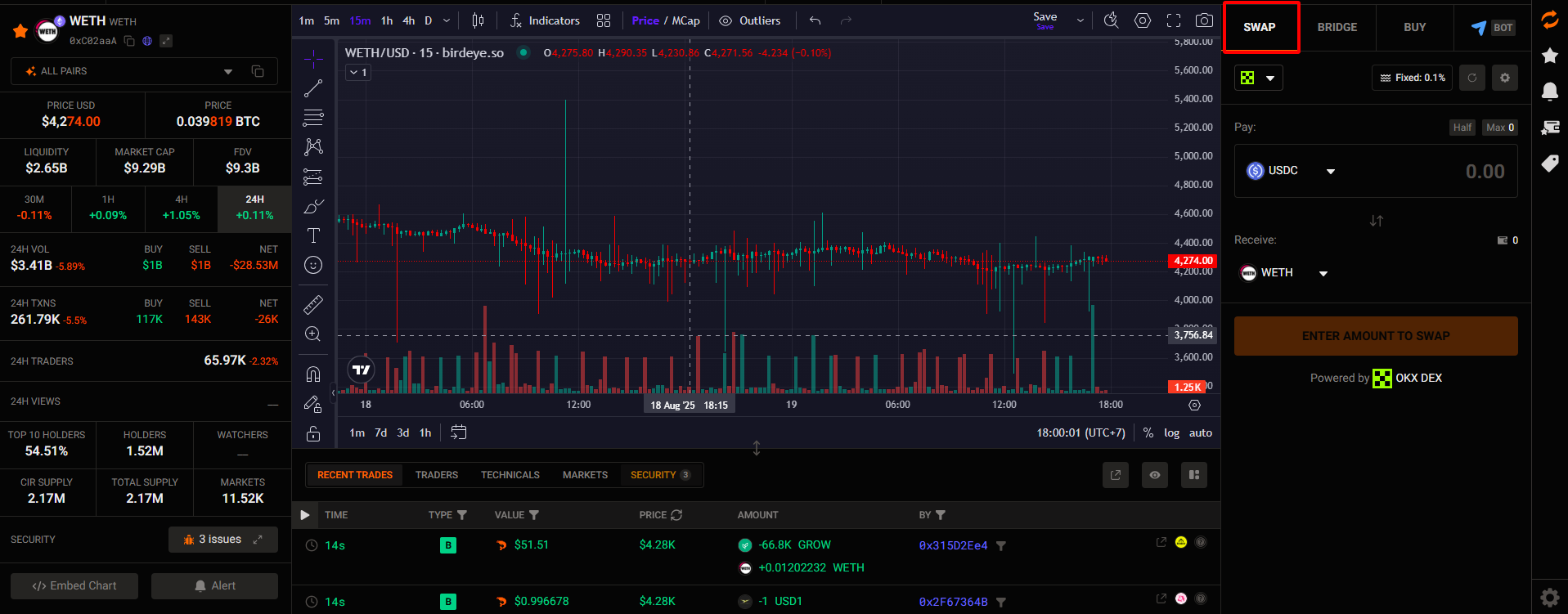Toggle Price / MCap chart display
Viewport: 1568px width, 614px height.
(x=666, y=20)
